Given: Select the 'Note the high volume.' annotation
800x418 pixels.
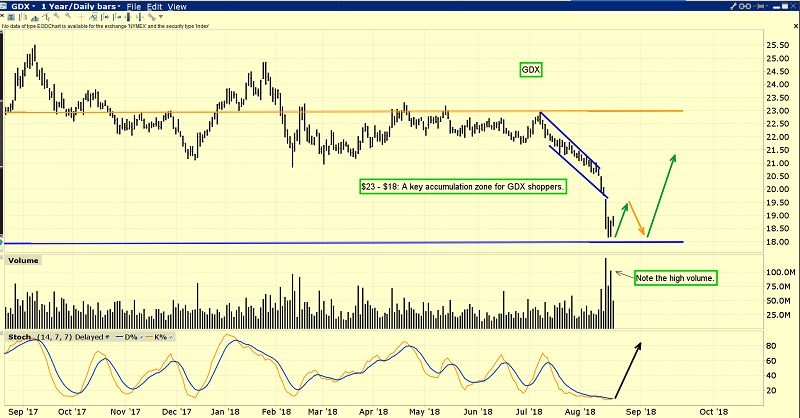Looking at the screenshot, I should (675, 277).
